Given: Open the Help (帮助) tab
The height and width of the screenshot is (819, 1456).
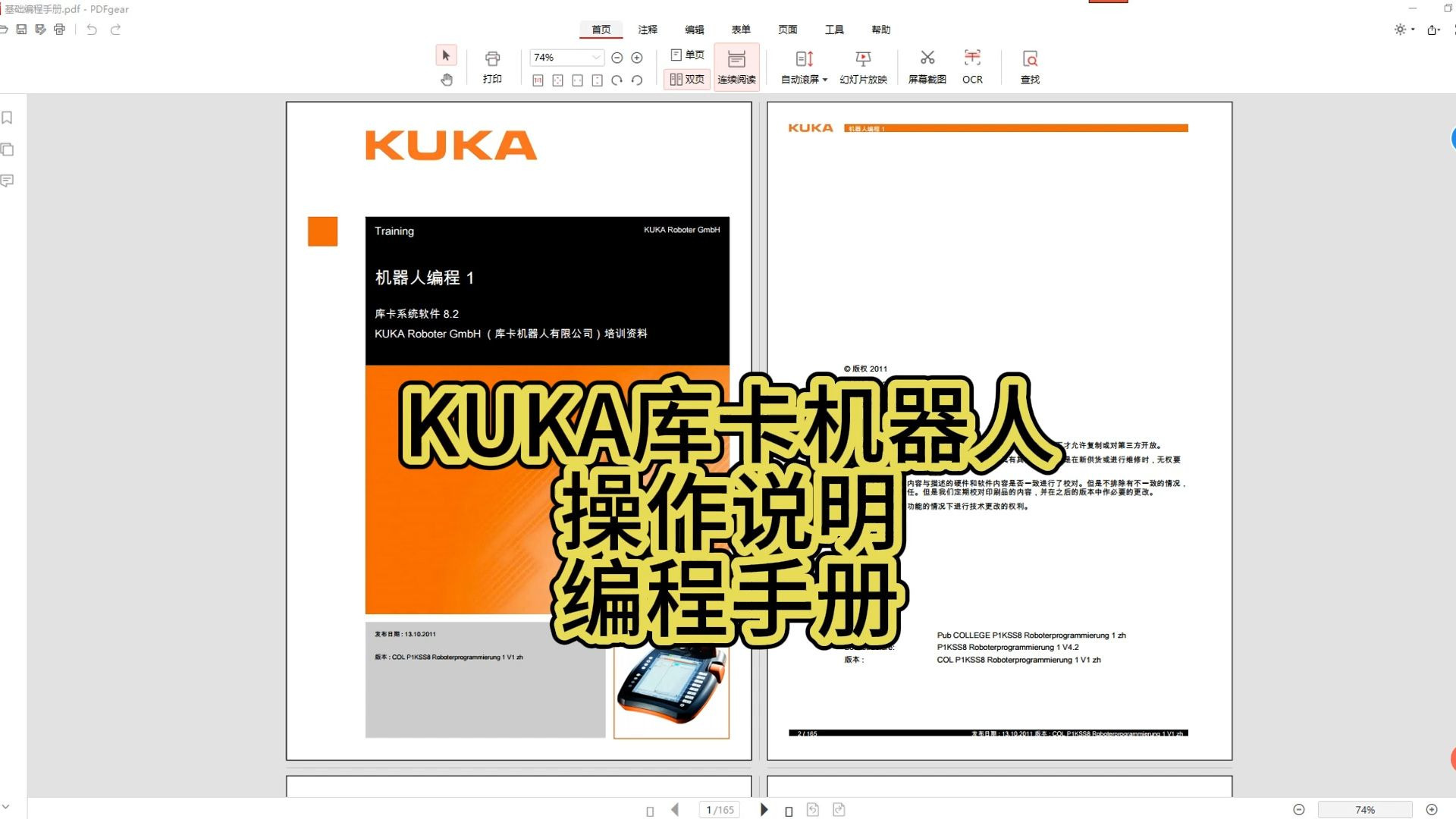Looking at the screenshot, I should 881,30.
